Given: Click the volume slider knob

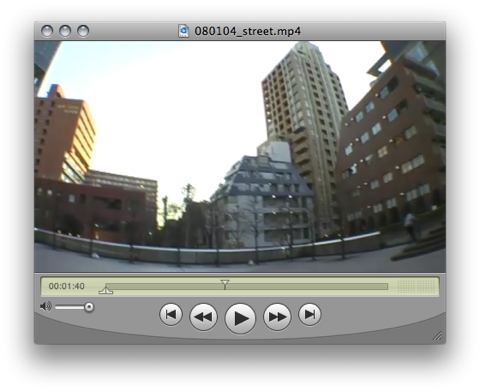Looking at the screenshot, I should pos(89,307).
